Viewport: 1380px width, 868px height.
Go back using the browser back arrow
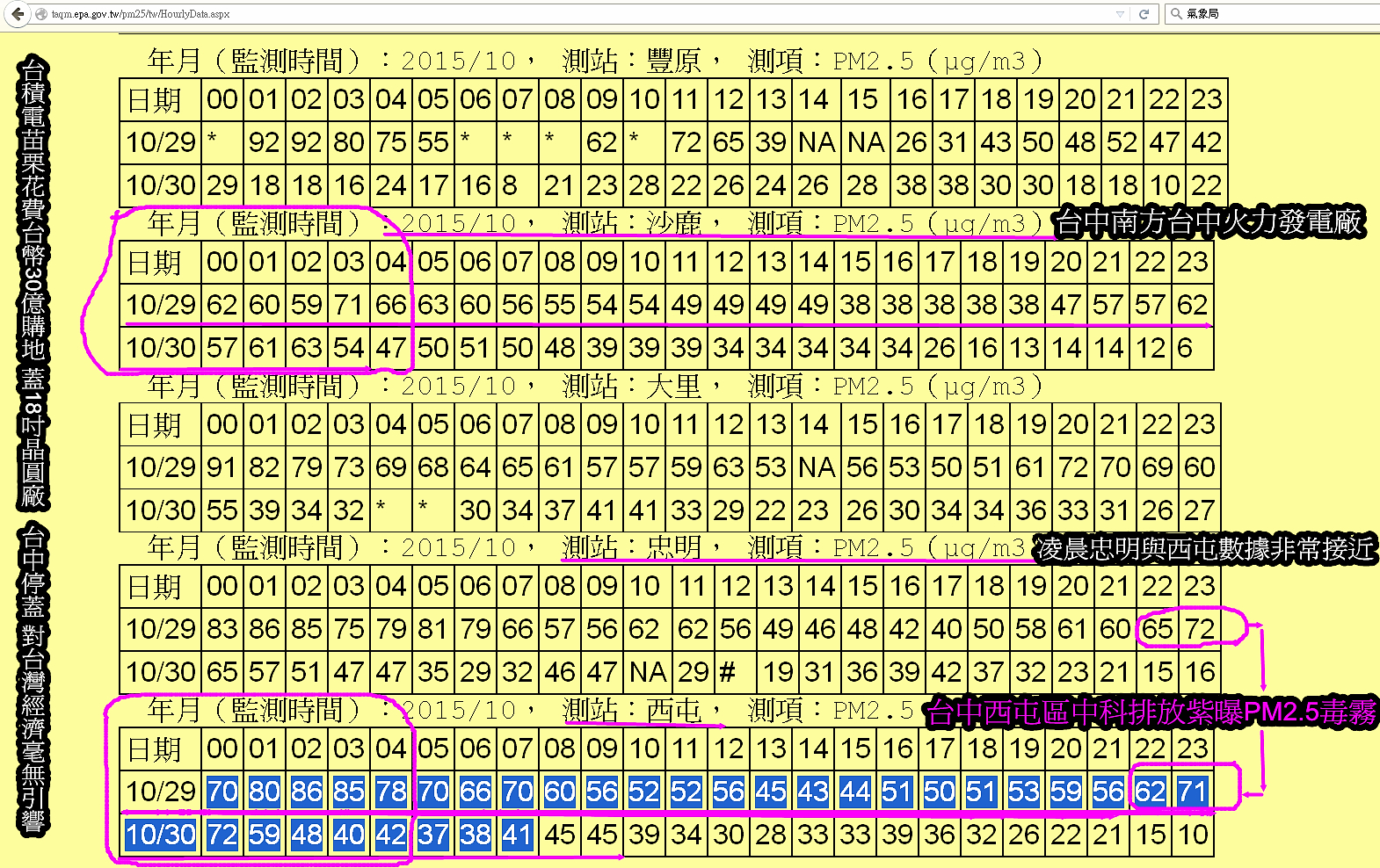(x=18, y=14)
